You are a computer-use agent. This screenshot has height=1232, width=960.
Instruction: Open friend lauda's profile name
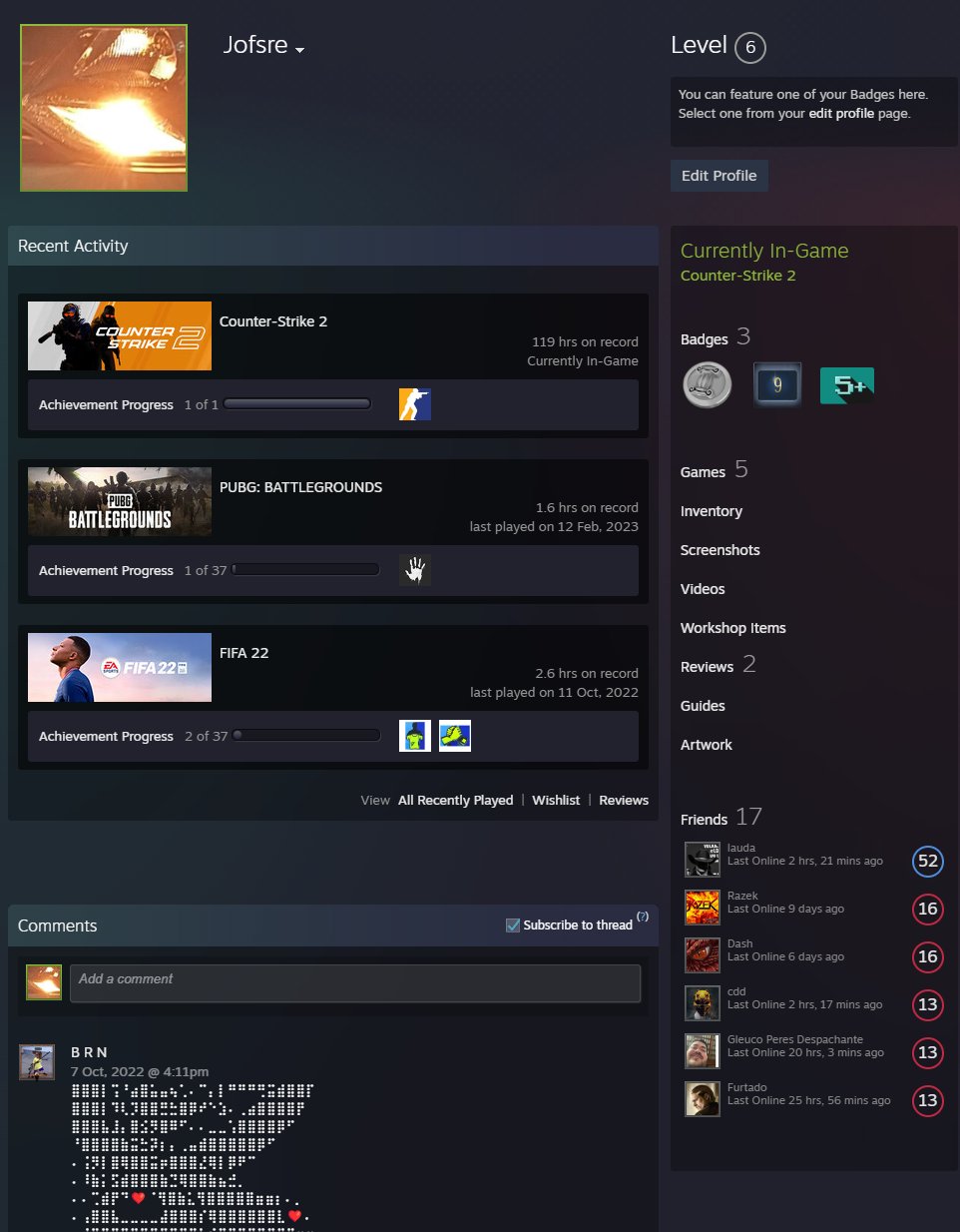(741, 848)
